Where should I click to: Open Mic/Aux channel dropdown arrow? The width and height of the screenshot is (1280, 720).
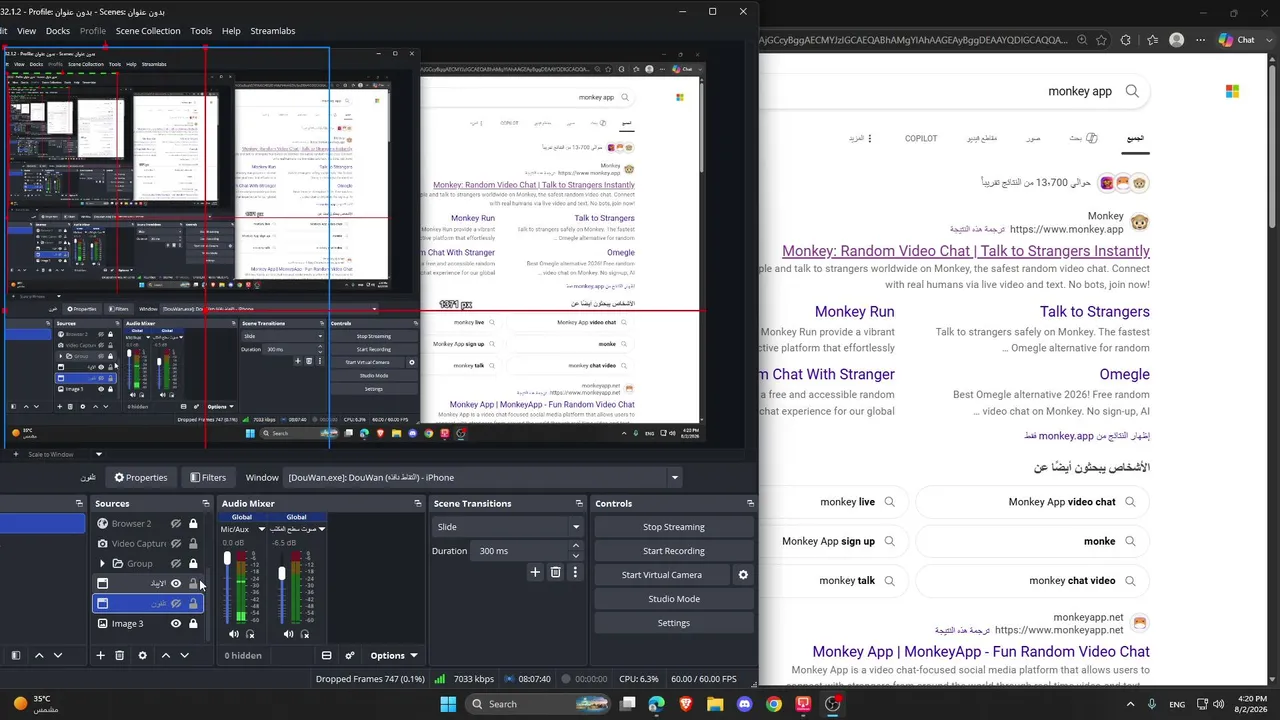262,529
